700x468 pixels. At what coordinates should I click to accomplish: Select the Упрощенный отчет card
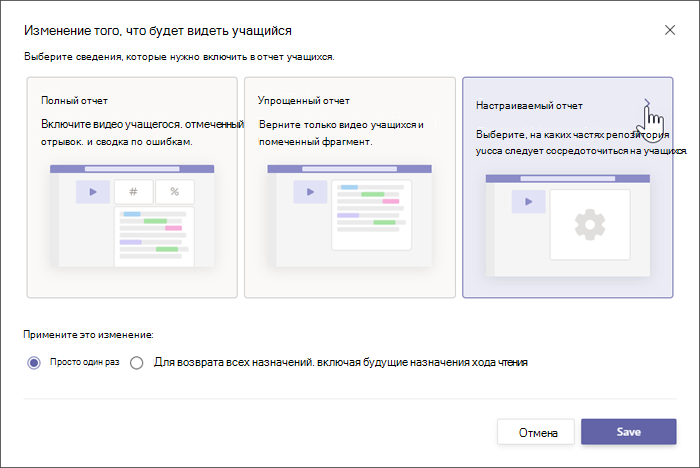[x=350, y=187]
